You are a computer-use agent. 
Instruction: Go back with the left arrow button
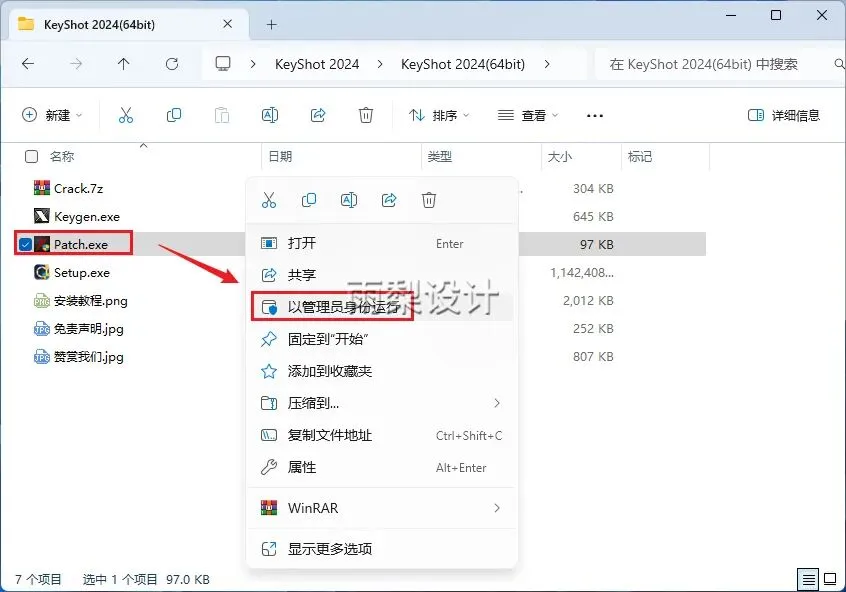28,64
